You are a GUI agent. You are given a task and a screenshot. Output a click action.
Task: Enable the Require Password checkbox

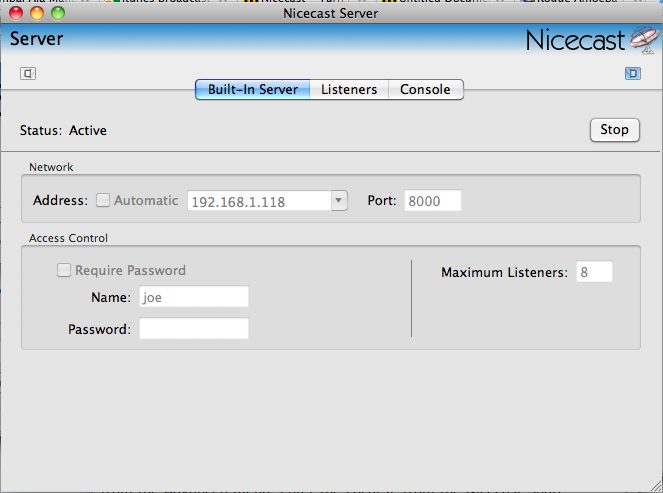pos(64,270)
